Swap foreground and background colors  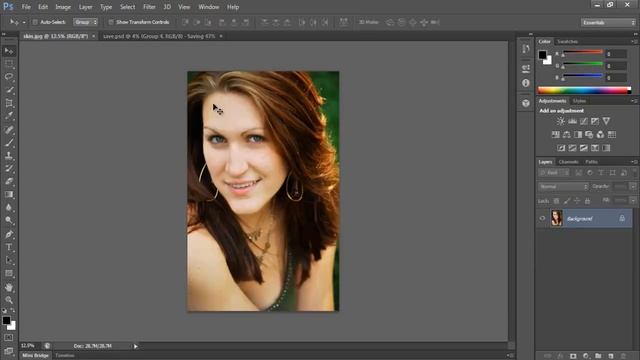[x=13, y=311]
